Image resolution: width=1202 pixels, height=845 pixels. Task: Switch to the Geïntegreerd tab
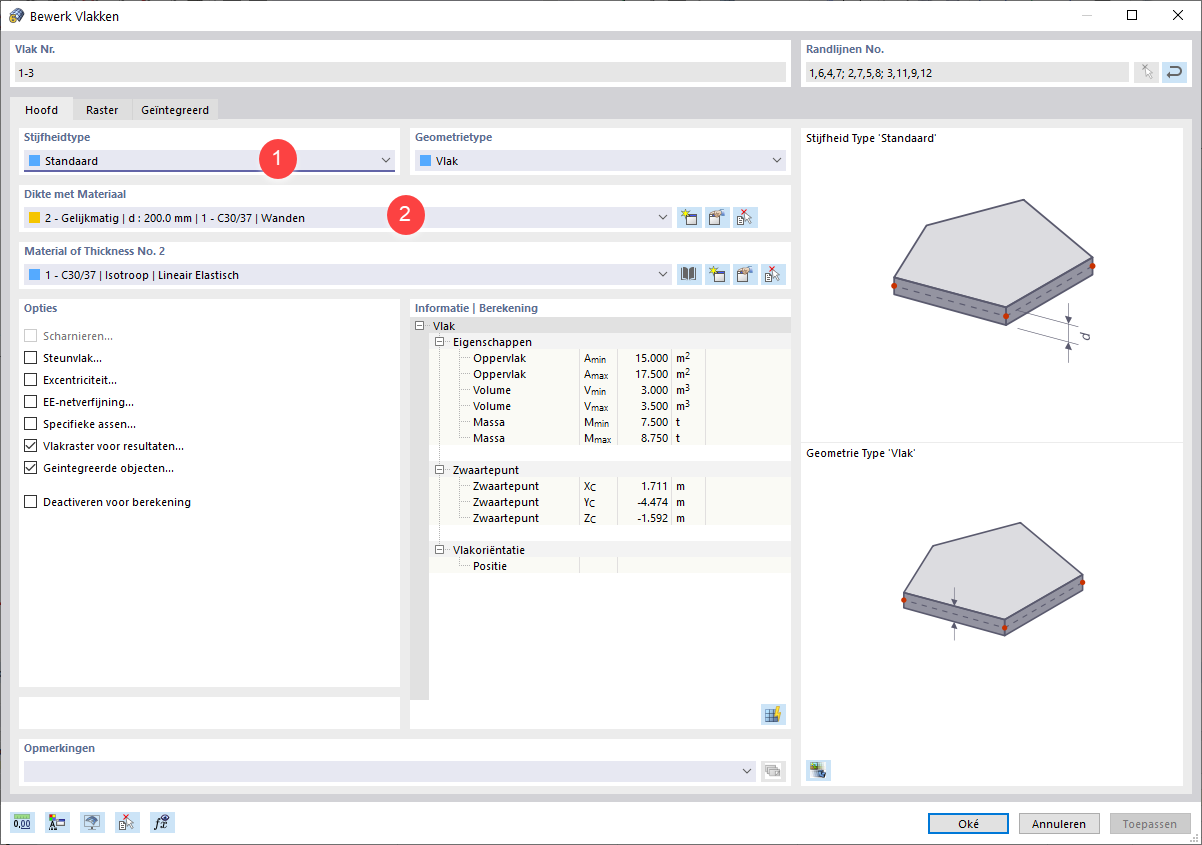click(175, 110)
